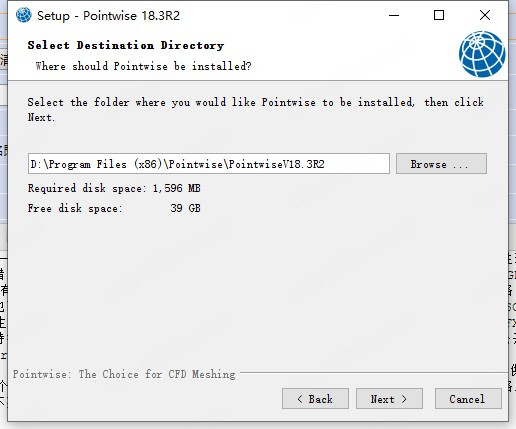Maximize the Pointwise setup window
The width and height of the screenshot is (516, 429).
click(439, 15)
